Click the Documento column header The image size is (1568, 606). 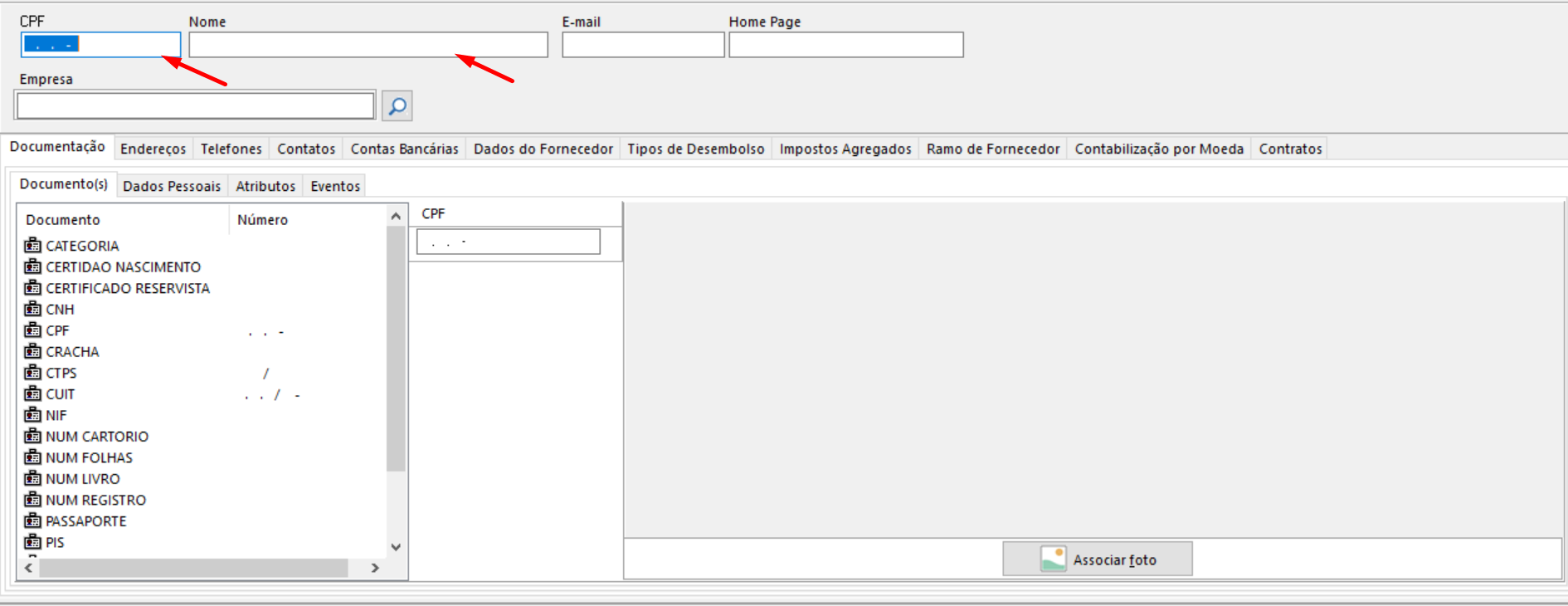[123, 220]
